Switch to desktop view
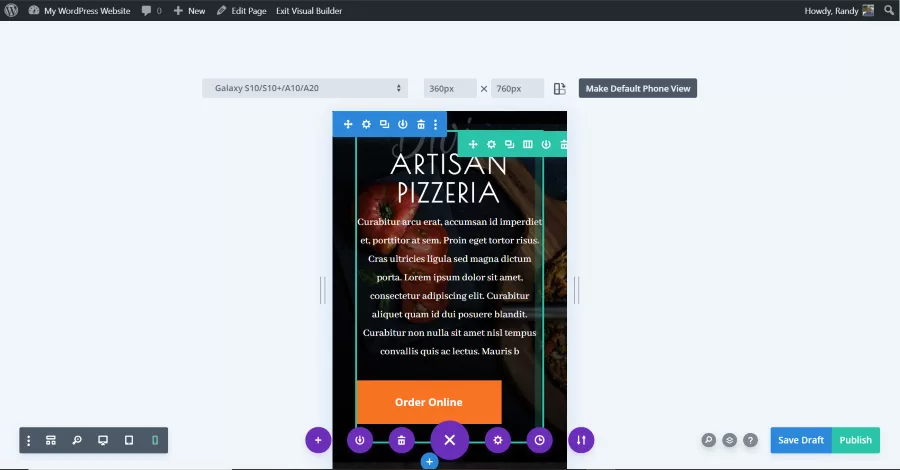This screenshot has height=470, width=900. (x=103, y=440)
